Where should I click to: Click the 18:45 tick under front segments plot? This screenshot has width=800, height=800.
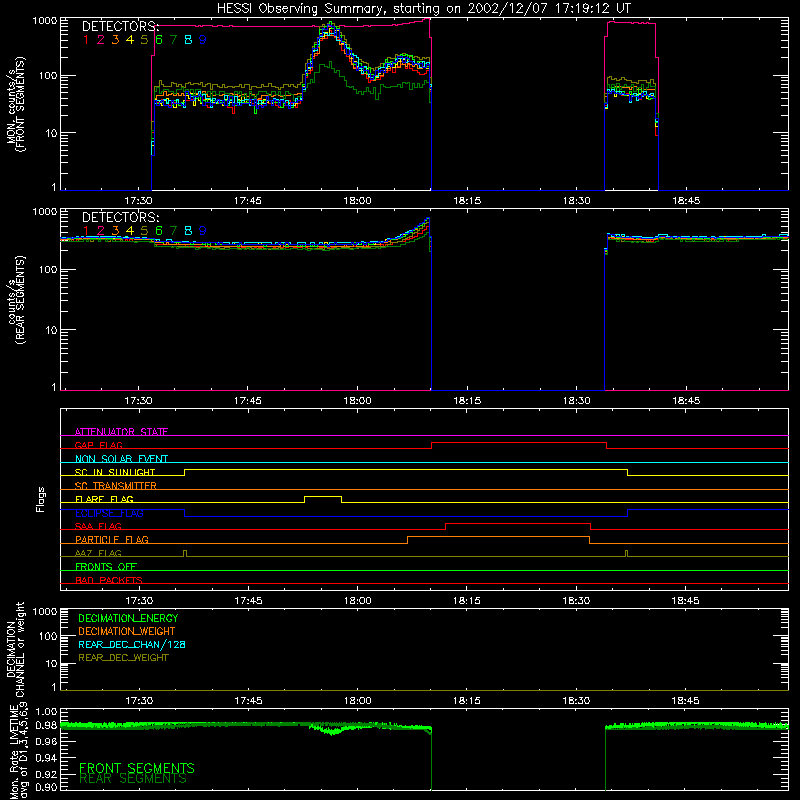[x=686, y=201]
